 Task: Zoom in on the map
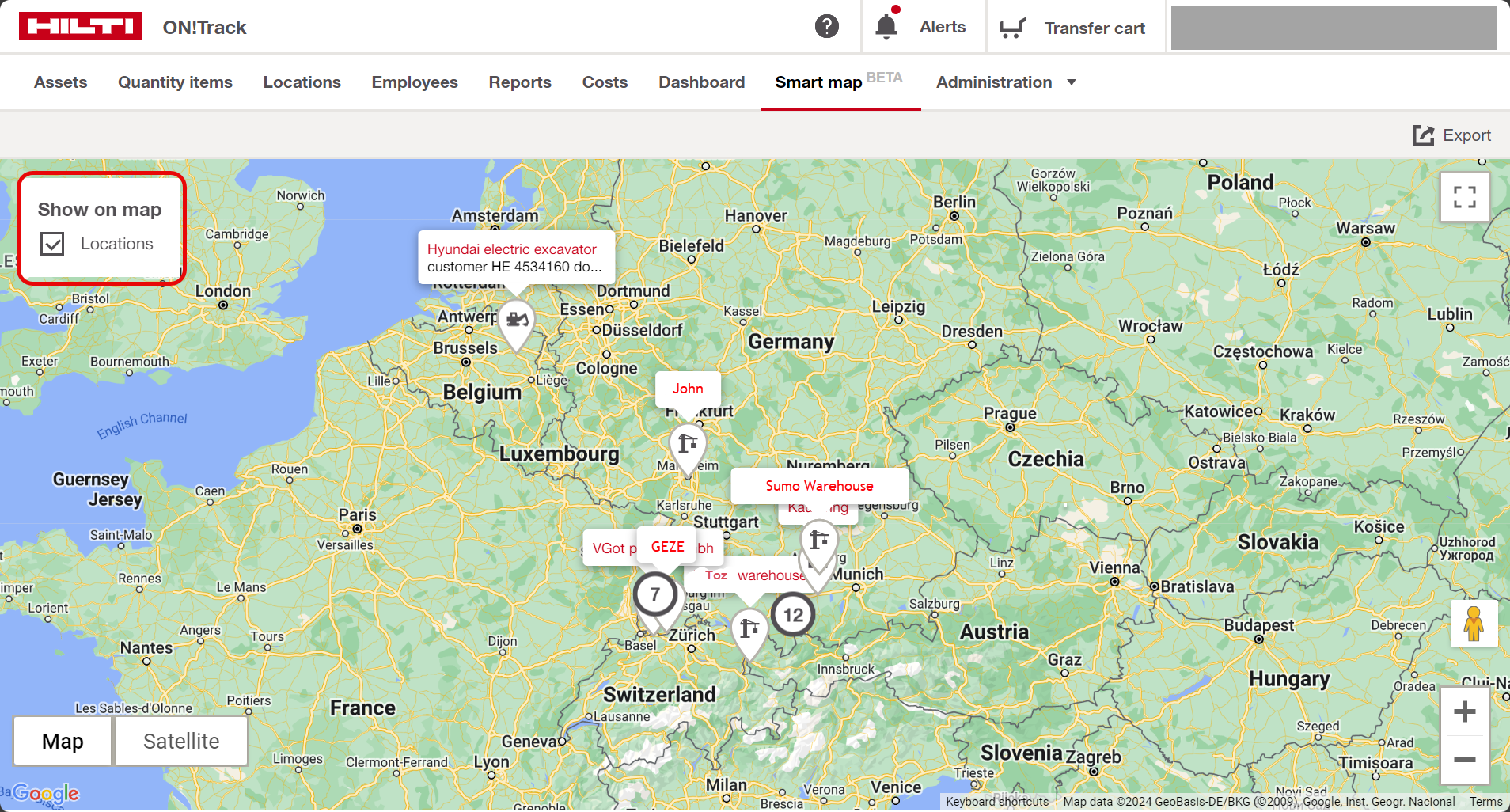click(1464, 711)
